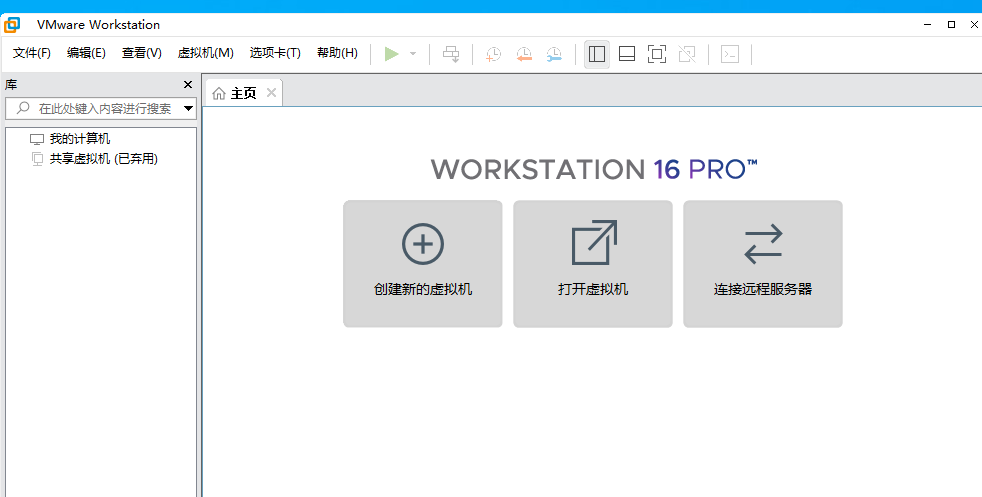Click Send Ctrl+Alt+Del toolbar icon
The height and width of the screenshot is (497, 982).
(451, 54)
